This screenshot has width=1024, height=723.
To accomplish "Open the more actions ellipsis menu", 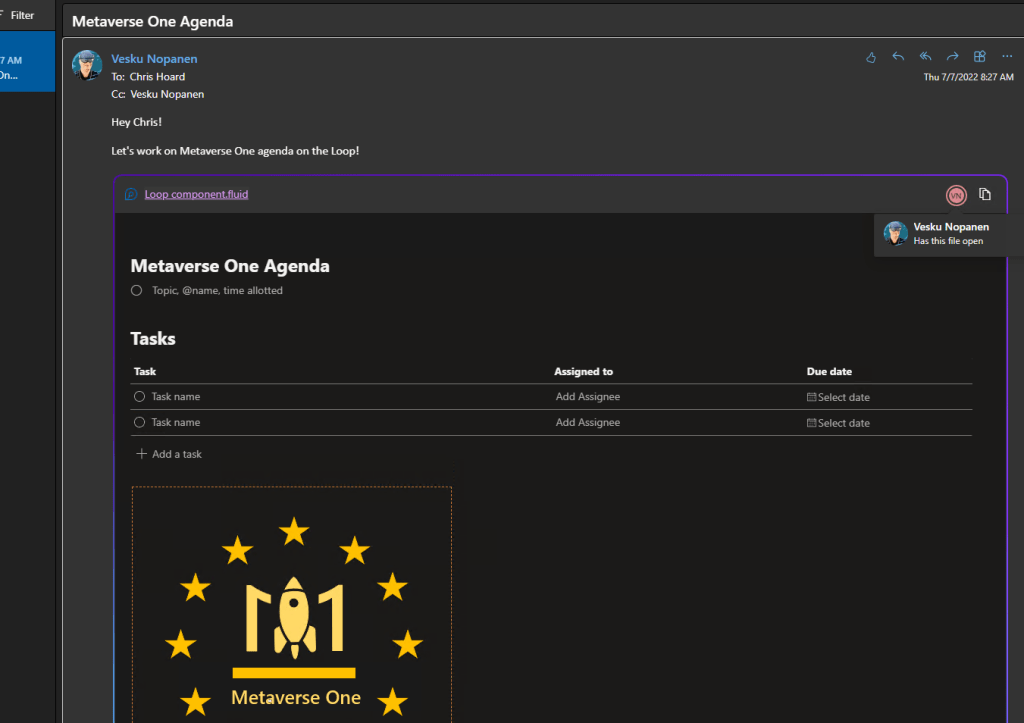I will tap(1007, 57).
